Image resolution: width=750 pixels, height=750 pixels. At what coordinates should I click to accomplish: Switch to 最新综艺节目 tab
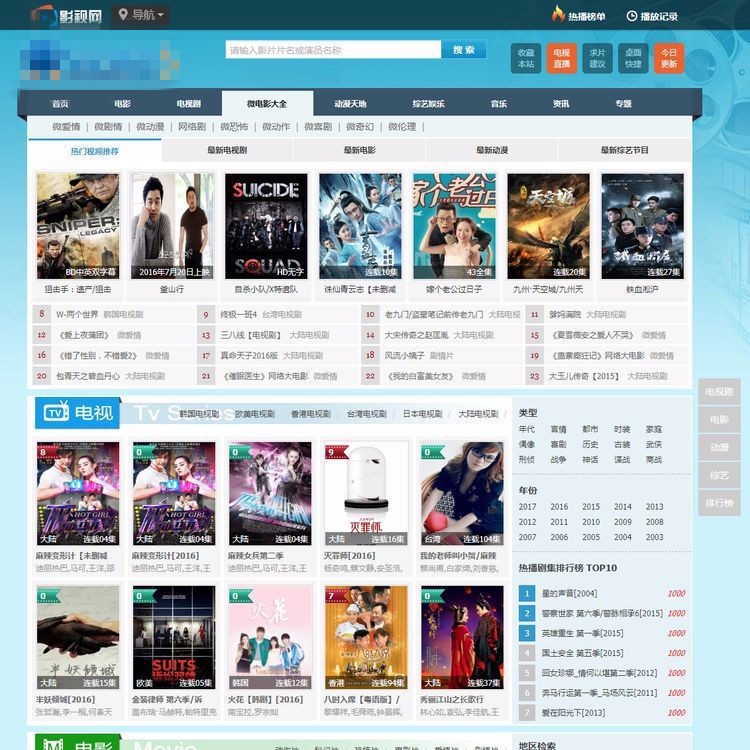coord(625,150)
